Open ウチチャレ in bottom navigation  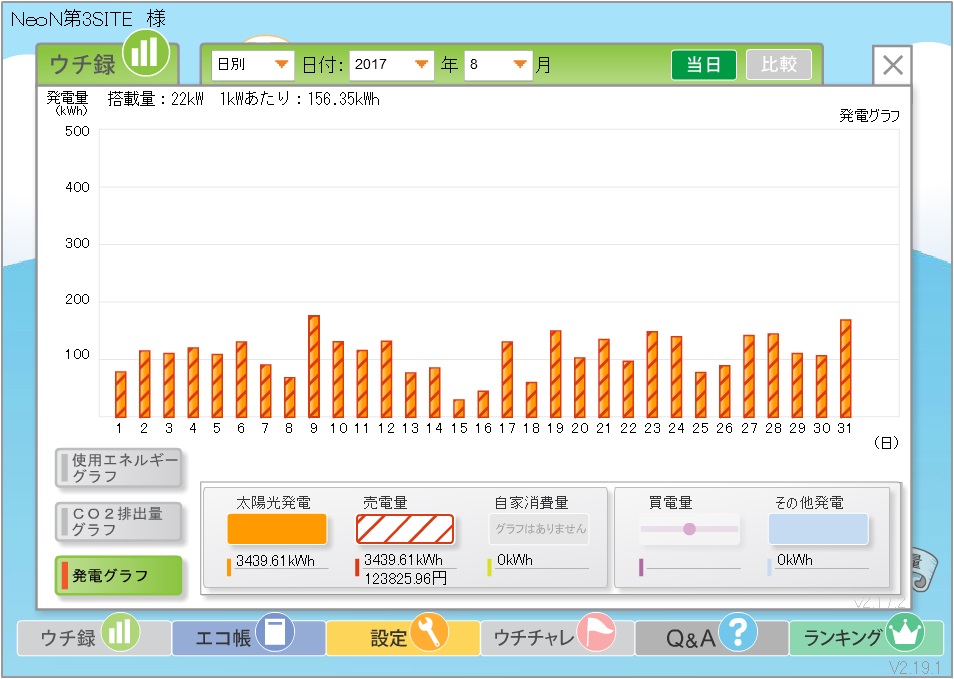(557, 637)
